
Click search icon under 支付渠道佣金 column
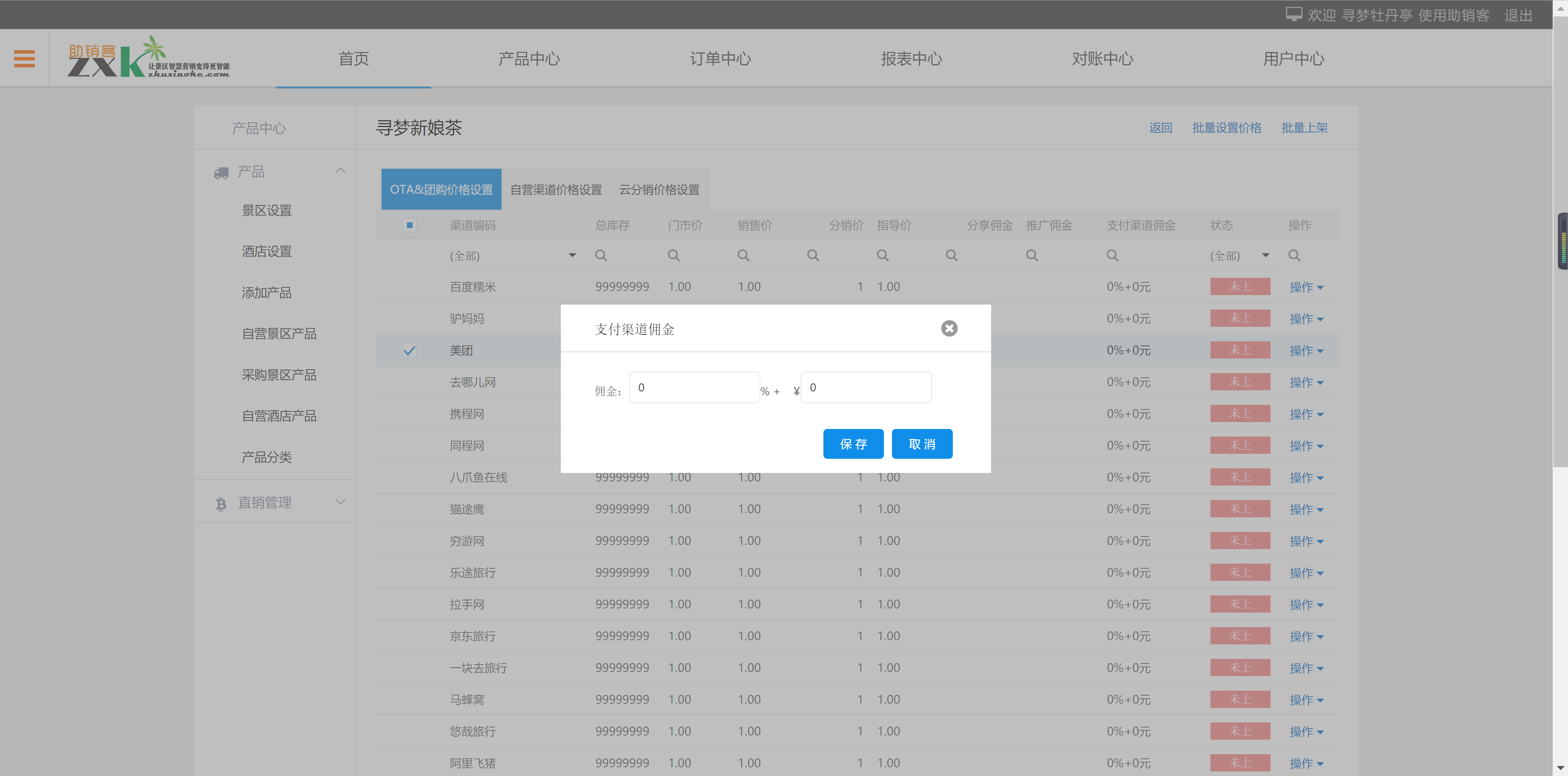(x=1112, y=256)
